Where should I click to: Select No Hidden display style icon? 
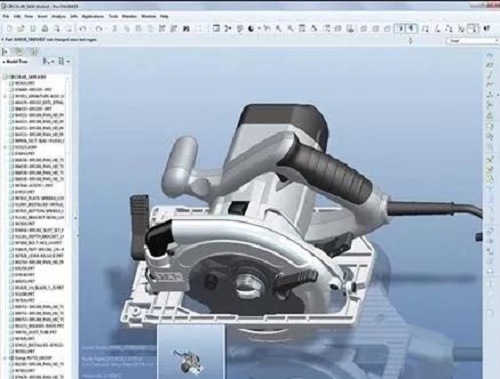[387, 29]
